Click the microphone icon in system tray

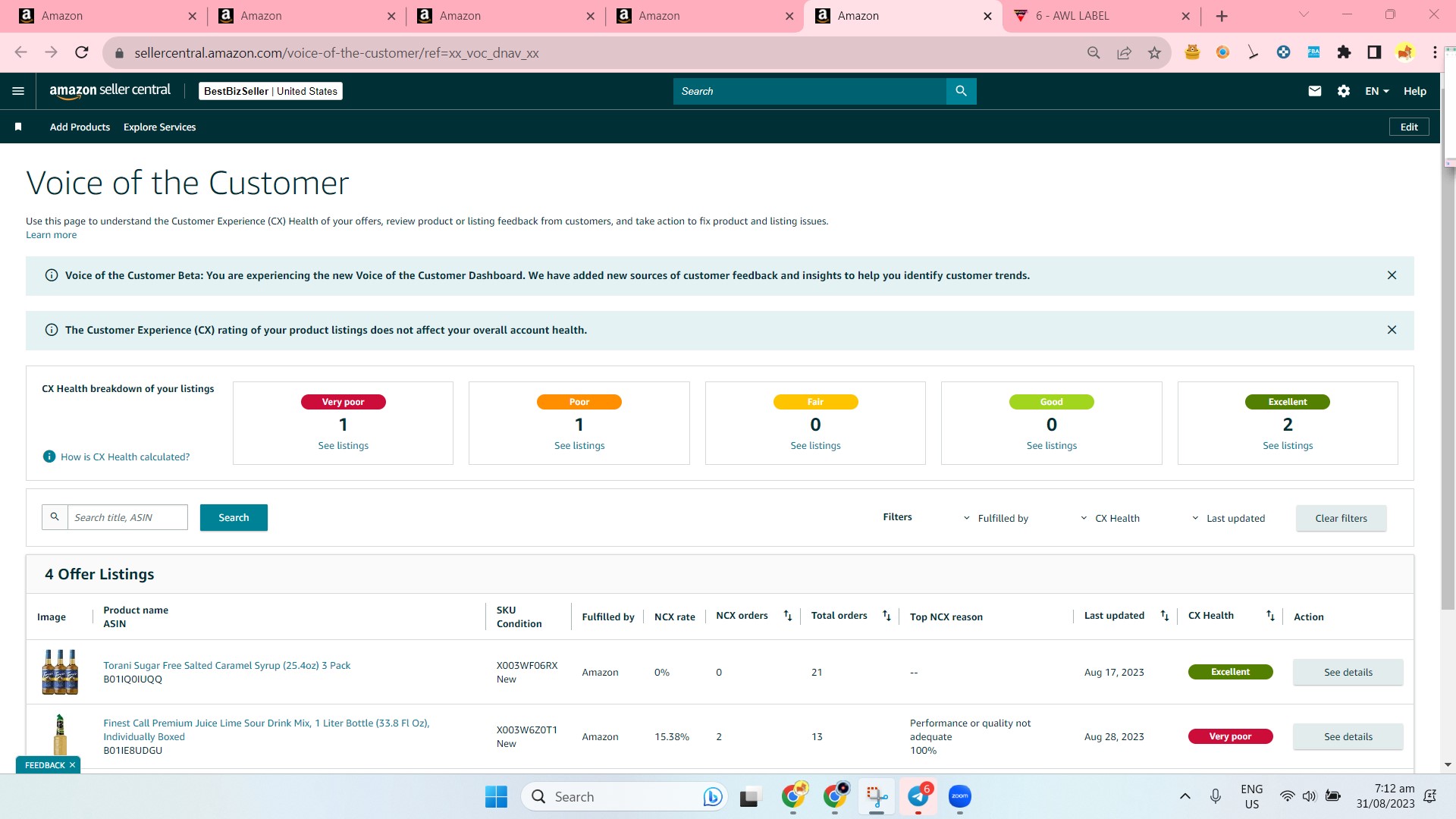1216,796
